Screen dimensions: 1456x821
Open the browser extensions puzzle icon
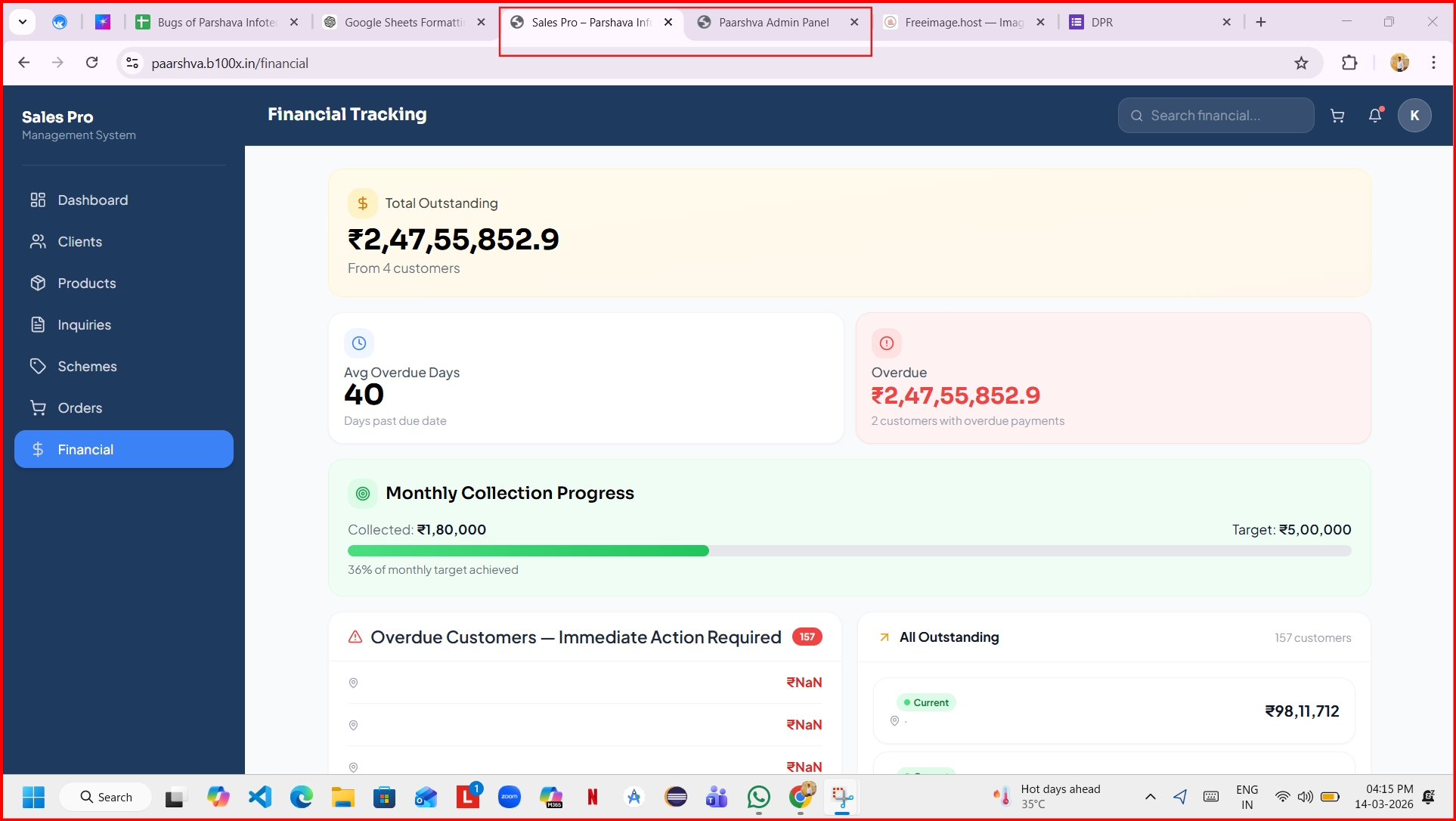pos(1349,63)
